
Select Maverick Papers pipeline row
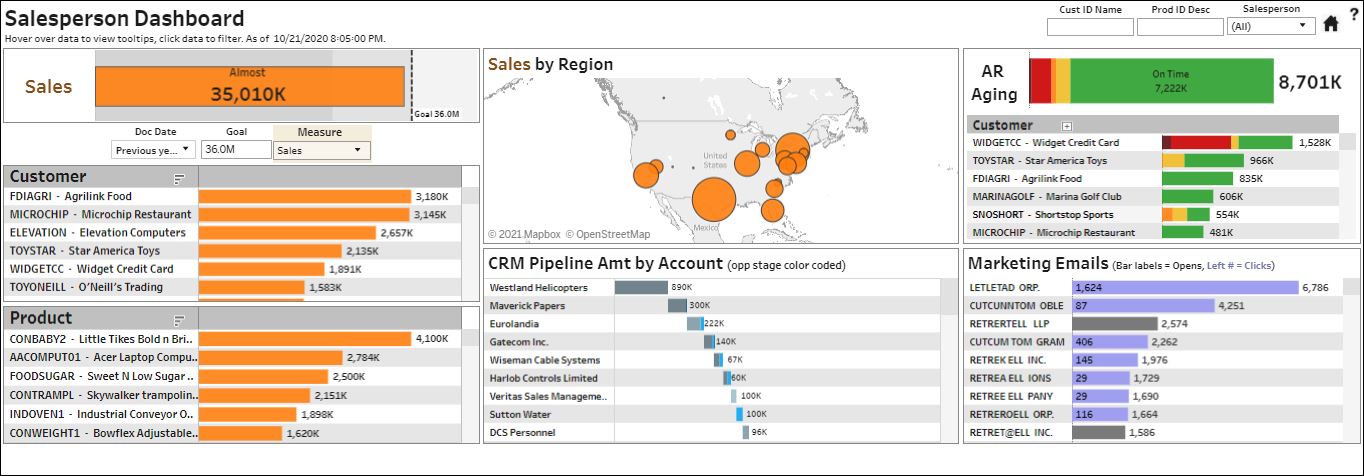pyautogui.click(x=714, y=305)
